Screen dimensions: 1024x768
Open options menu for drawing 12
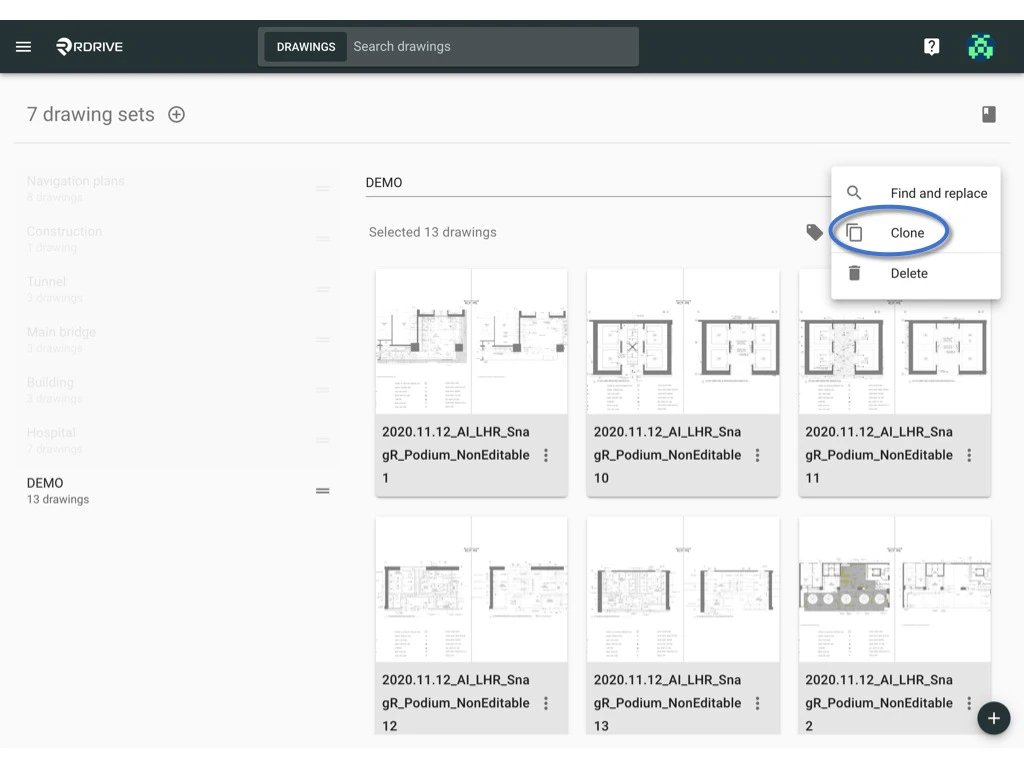tap(546, 703)
